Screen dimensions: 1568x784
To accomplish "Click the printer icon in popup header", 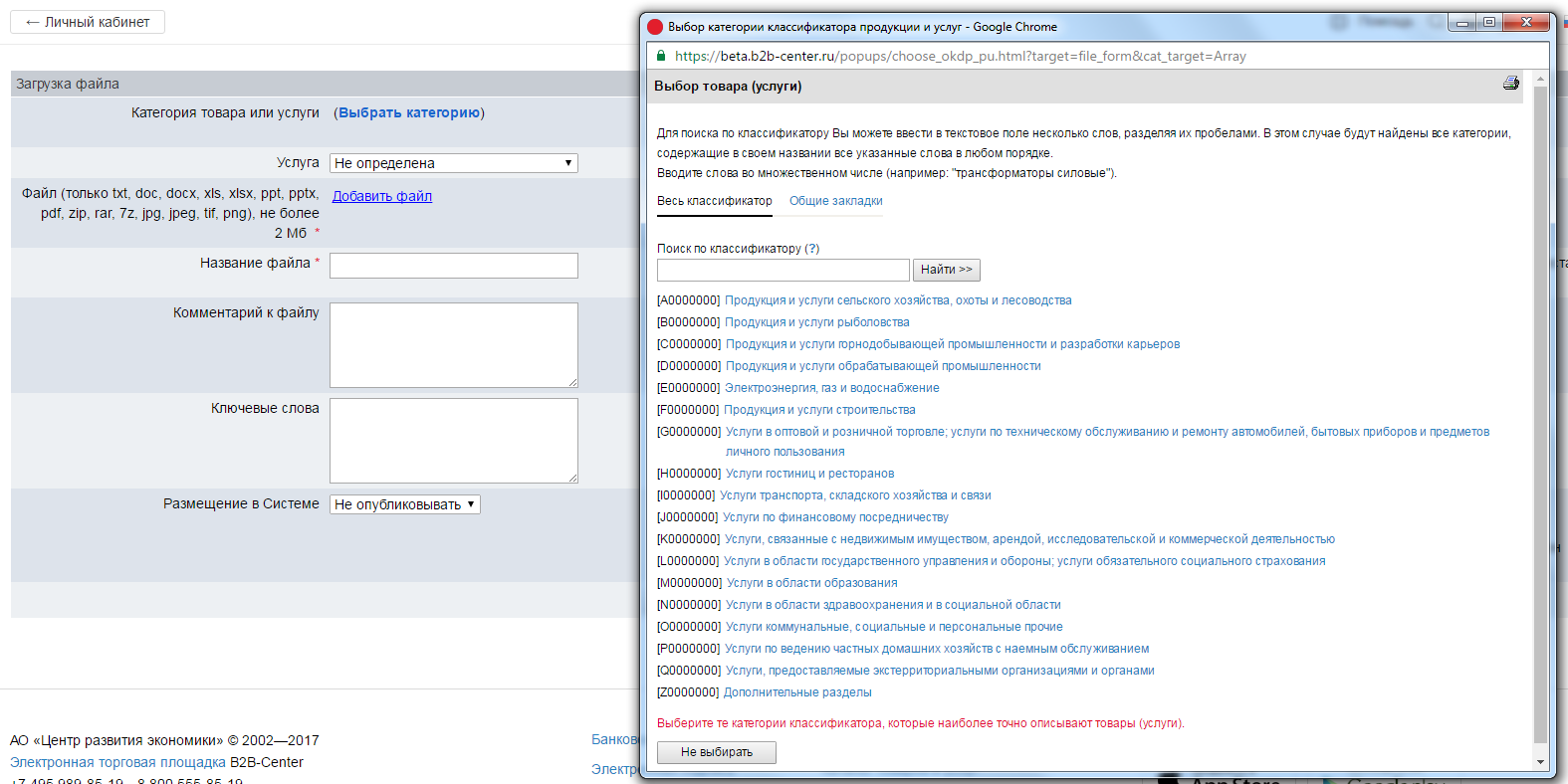I will pyautogui.click(x=1510, y=84).
